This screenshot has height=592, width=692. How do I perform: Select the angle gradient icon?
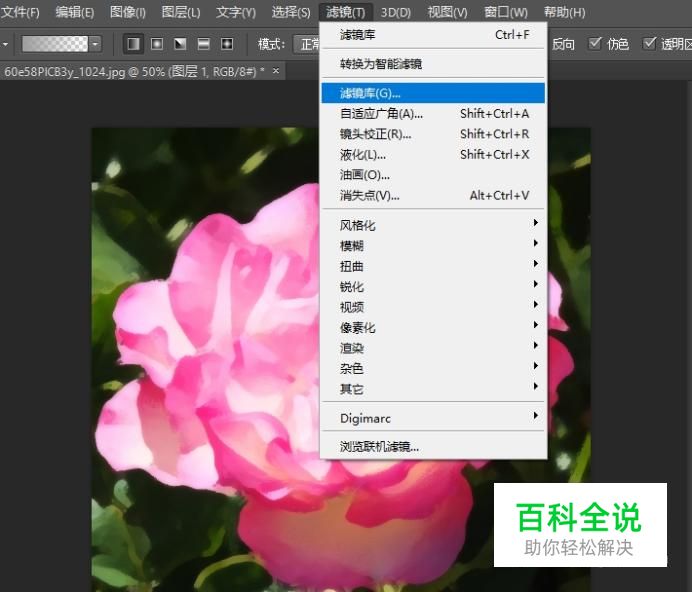[180, 44]
